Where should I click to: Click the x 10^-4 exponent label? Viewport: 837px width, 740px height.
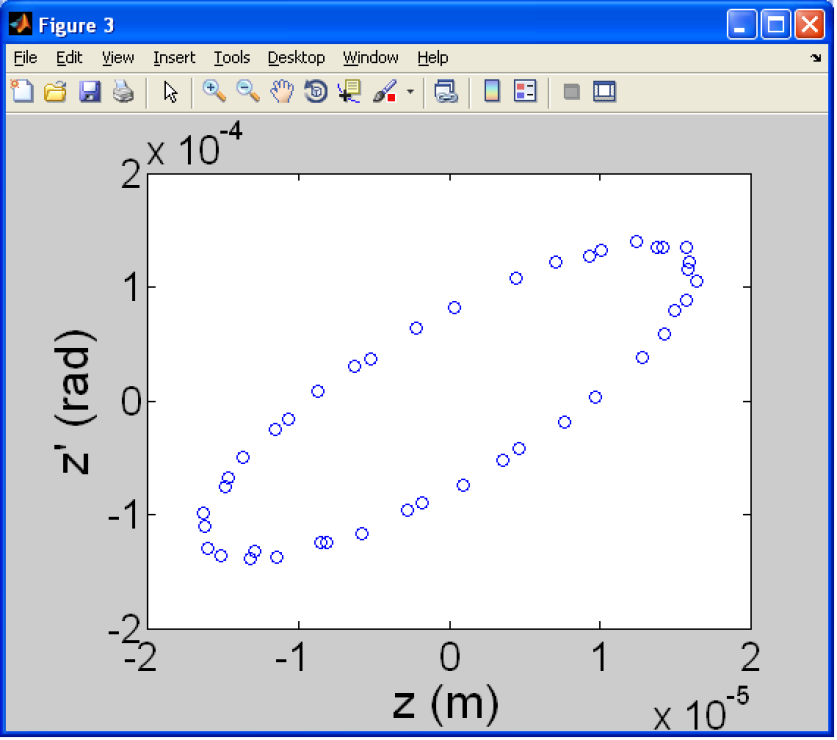click(x=194, y=144)
